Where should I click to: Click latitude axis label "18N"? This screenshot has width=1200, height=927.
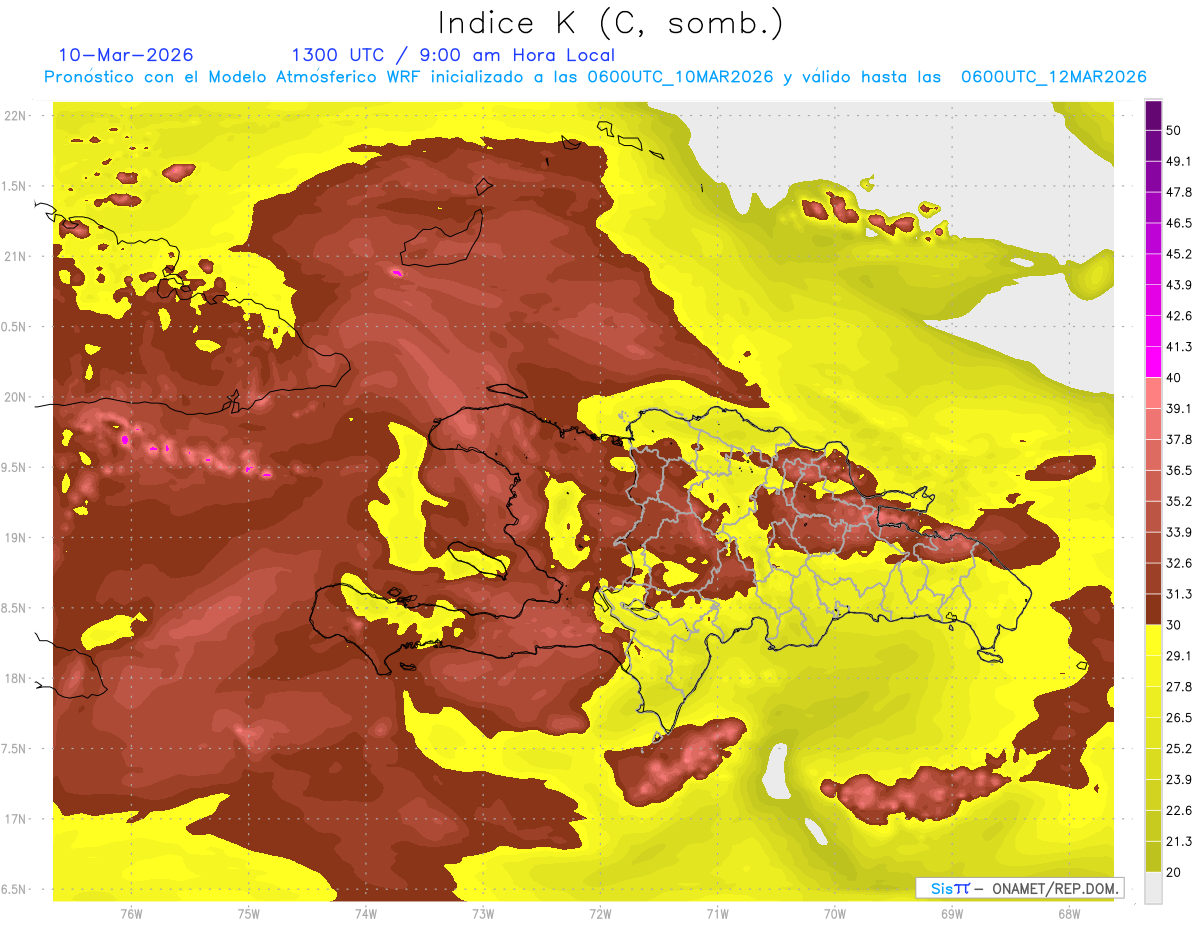pyautogui.click(x=15, y=678)
